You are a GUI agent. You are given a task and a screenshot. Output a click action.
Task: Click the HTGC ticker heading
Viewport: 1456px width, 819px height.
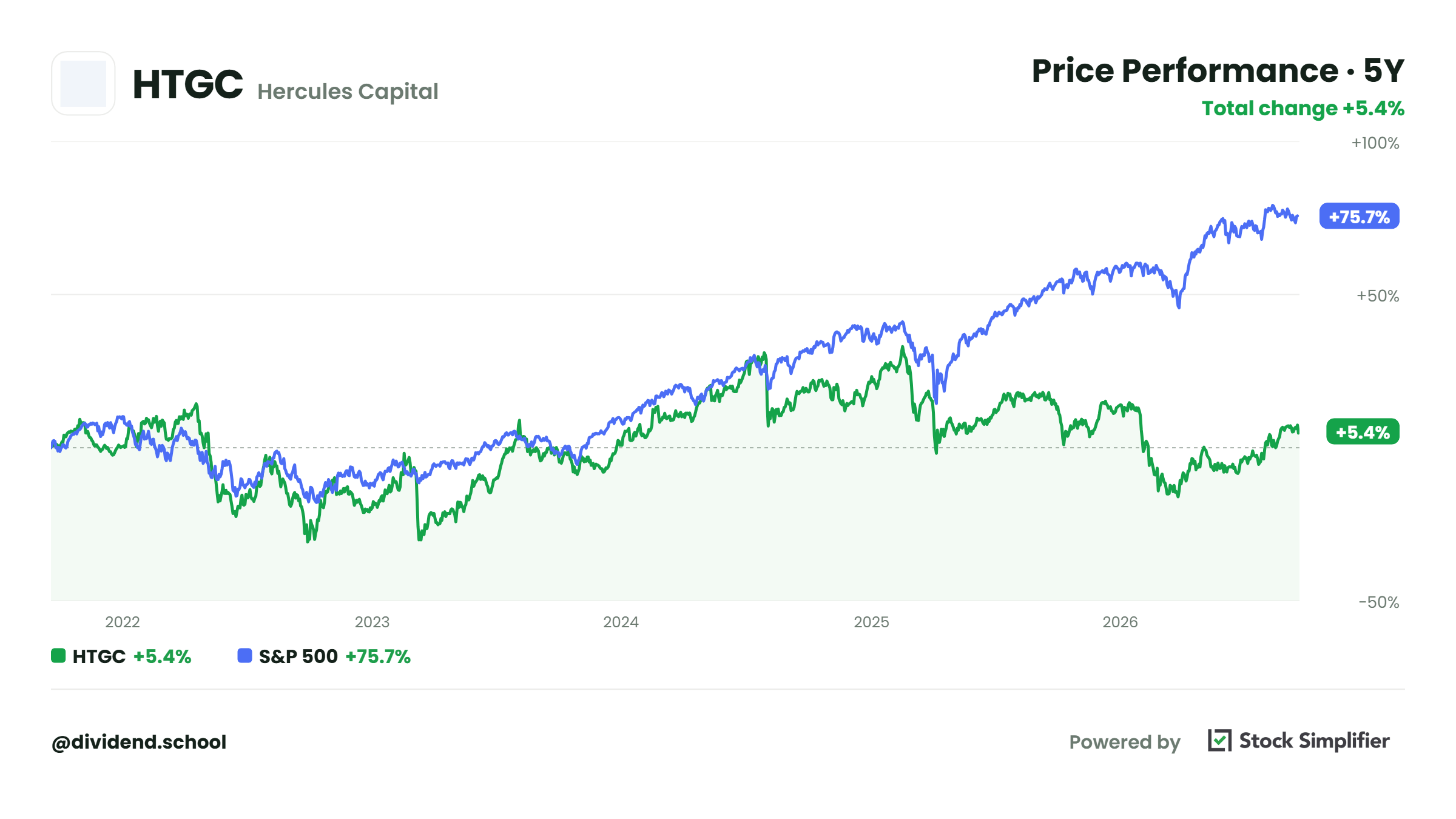point(187,84)
